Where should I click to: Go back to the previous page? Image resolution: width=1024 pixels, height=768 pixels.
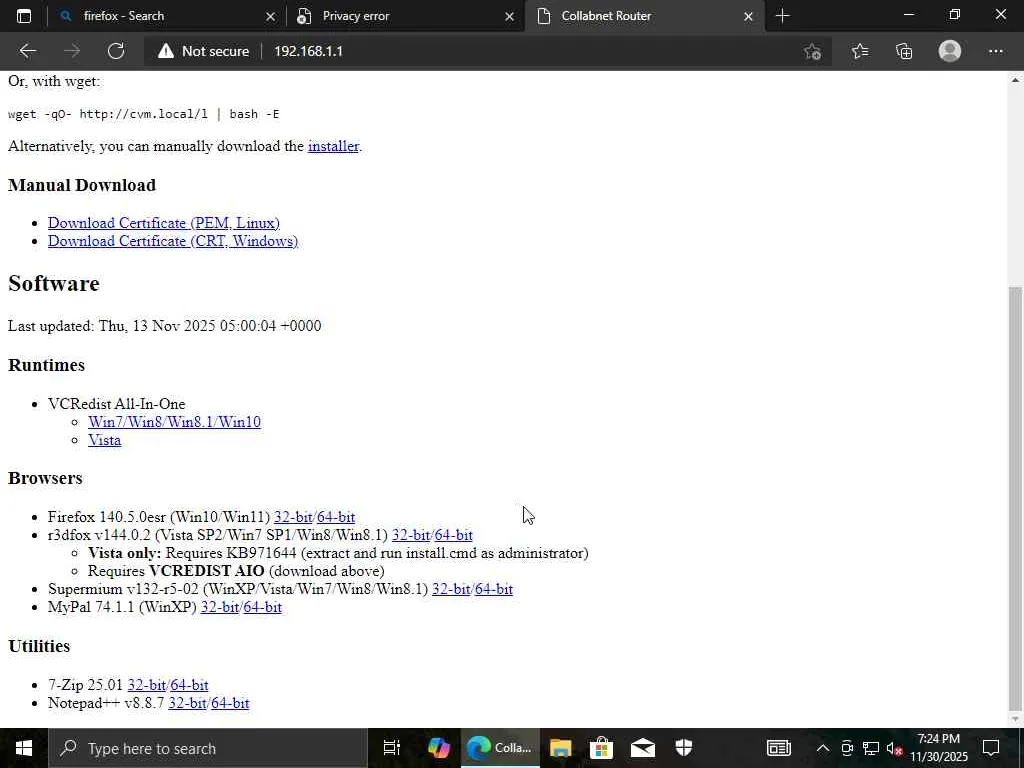pos(27,51)
